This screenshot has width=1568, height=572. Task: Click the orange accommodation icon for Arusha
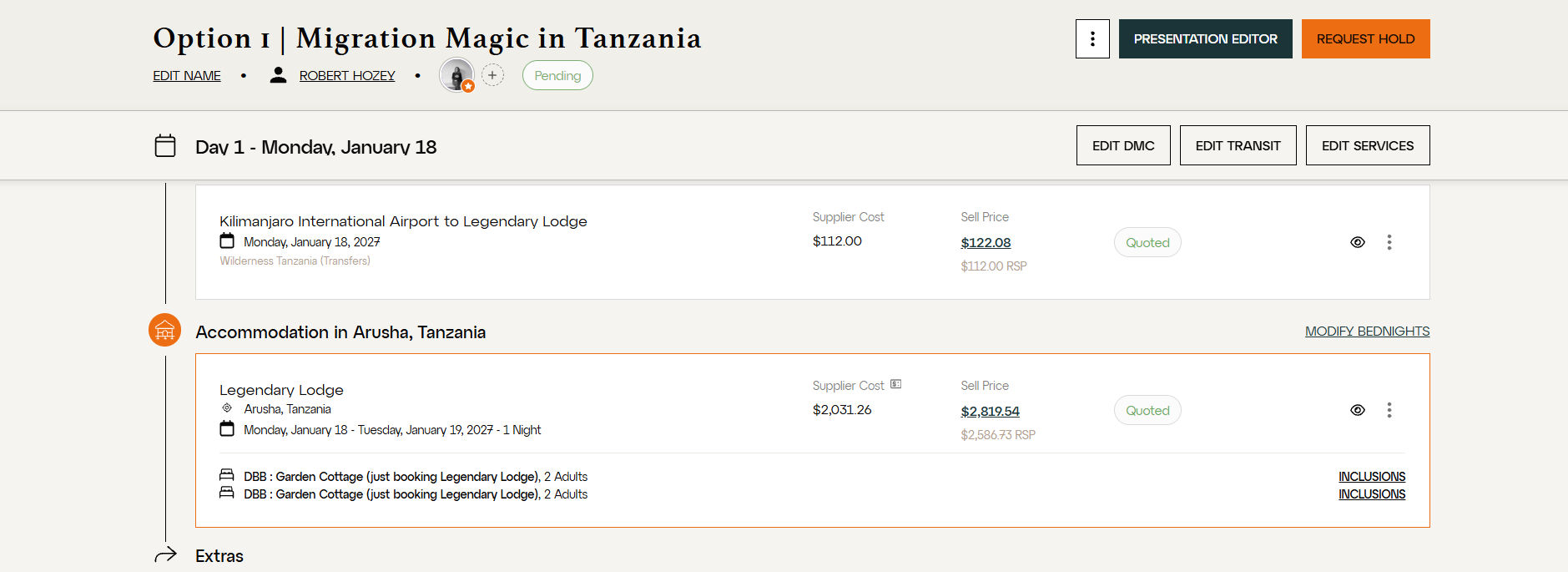(x=165, y=331)
